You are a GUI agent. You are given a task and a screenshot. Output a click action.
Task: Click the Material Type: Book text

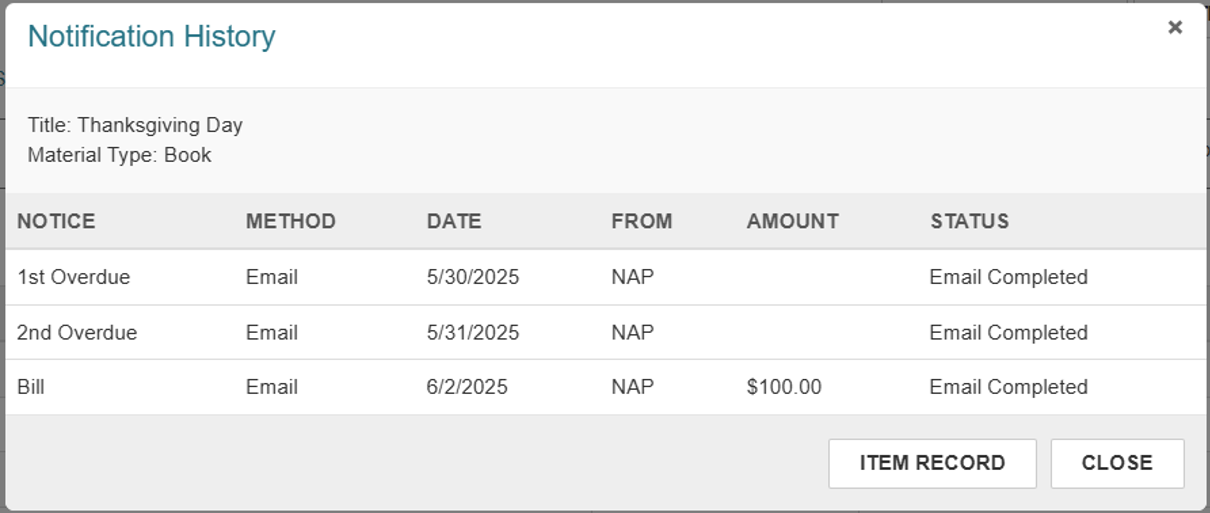[x=119, y=155]
